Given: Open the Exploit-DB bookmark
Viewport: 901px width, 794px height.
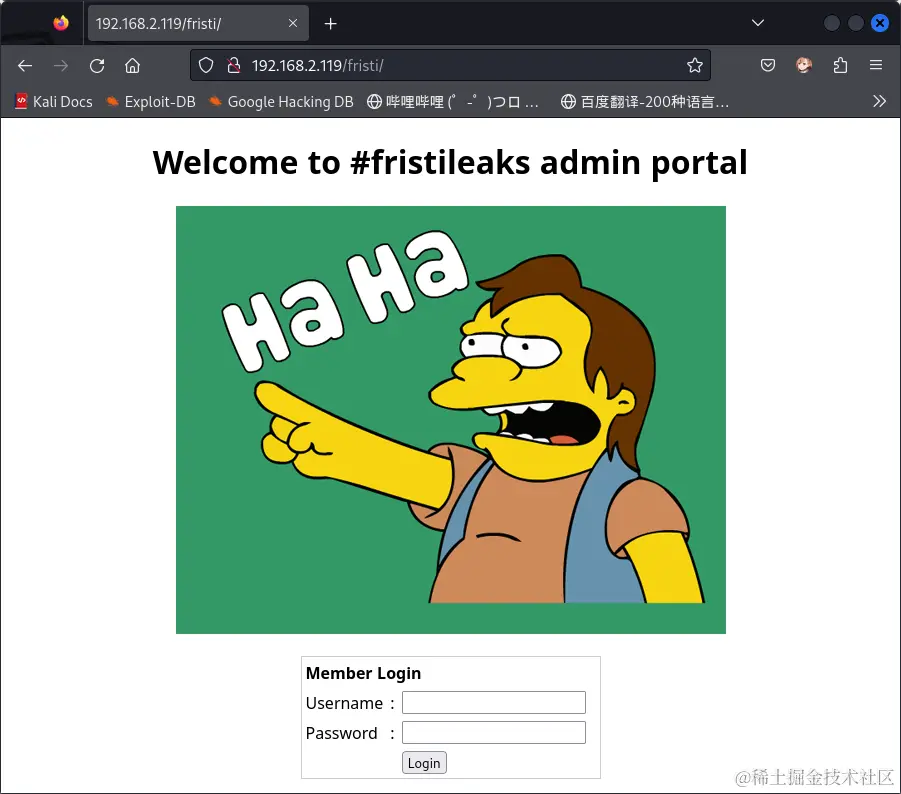Looking at the screenshot, I should pyautogui.click(x=151, y=102).
